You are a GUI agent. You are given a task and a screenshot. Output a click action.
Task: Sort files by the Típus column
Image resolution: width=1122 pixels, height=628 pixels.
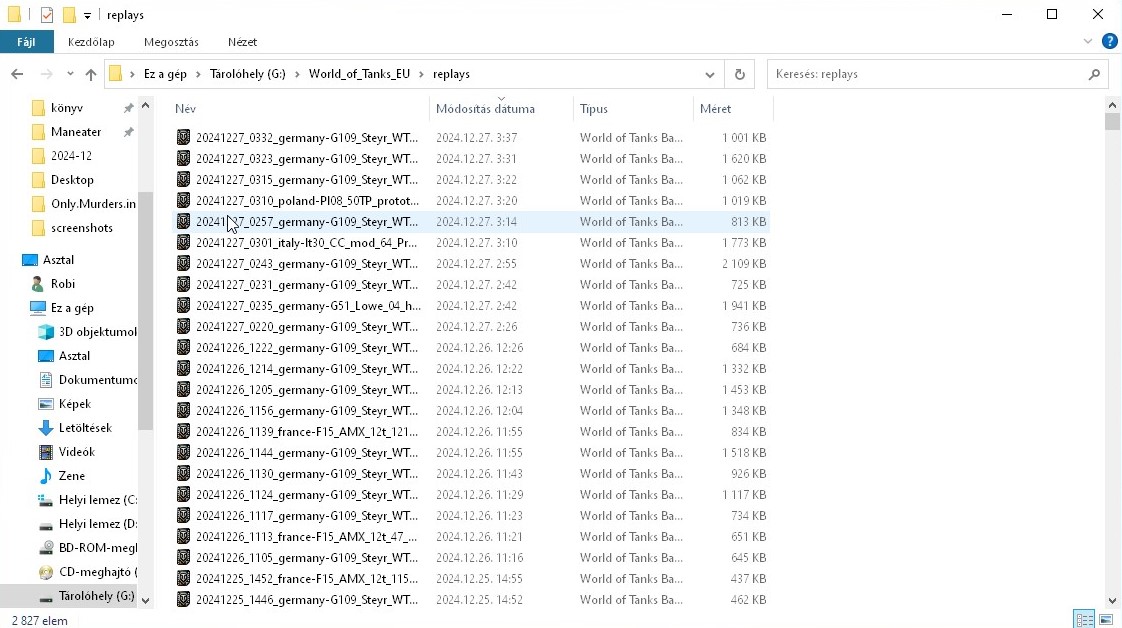pyautogui.click(x=633, y=109)
